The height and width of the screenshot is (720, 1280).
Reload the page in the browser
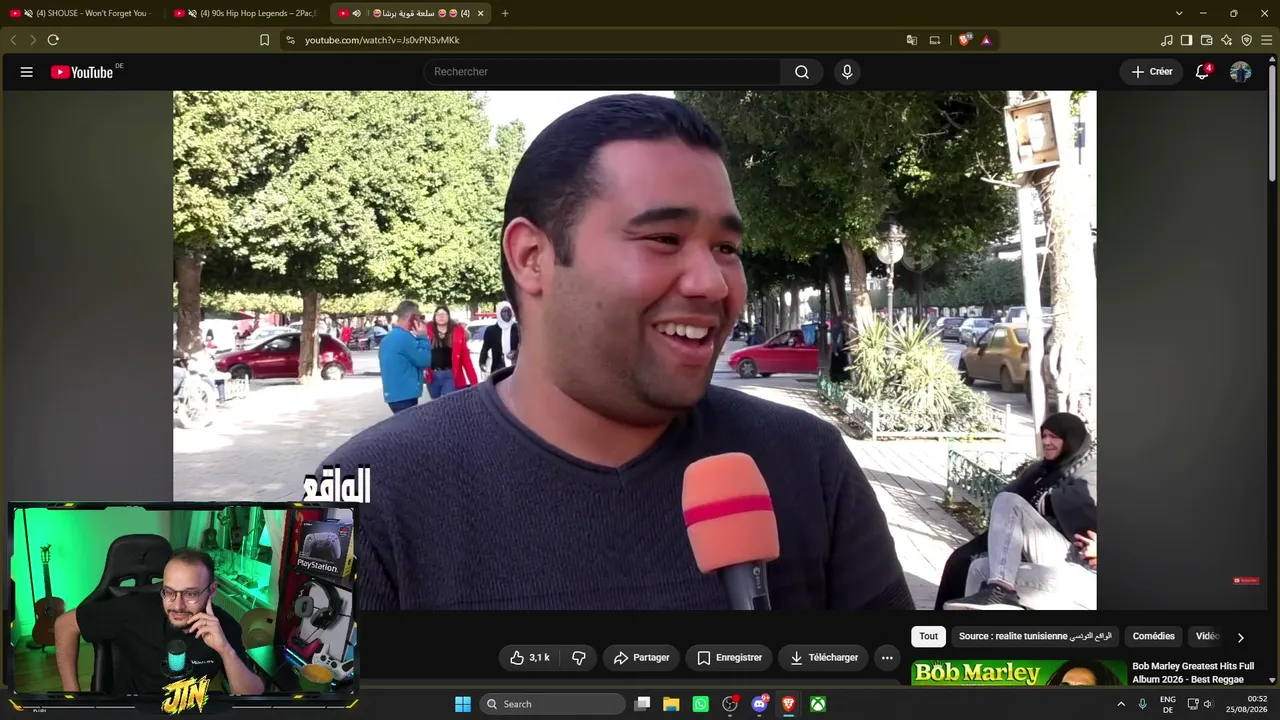coord(53,40)
